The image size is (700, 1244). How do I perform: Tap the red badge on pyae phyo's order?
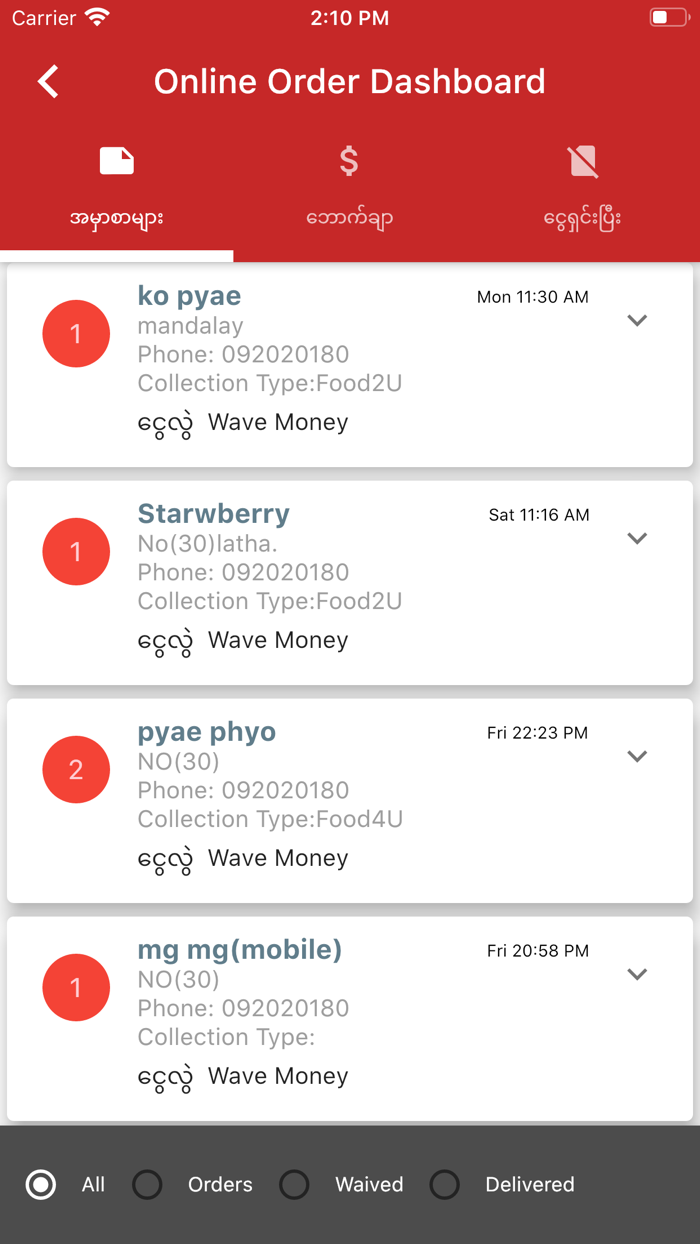[76, 769]
